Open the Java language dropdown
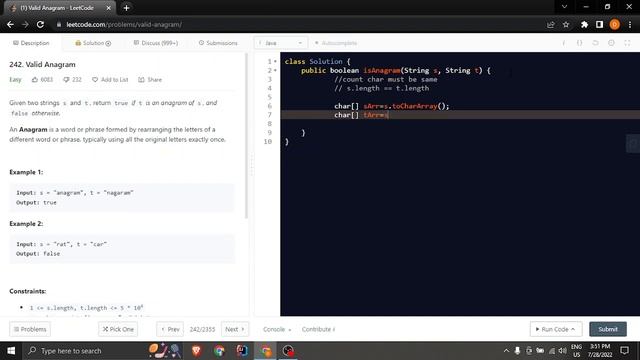Image resolution: width=640 pixels, height=360 pixels. click(280, 43)
